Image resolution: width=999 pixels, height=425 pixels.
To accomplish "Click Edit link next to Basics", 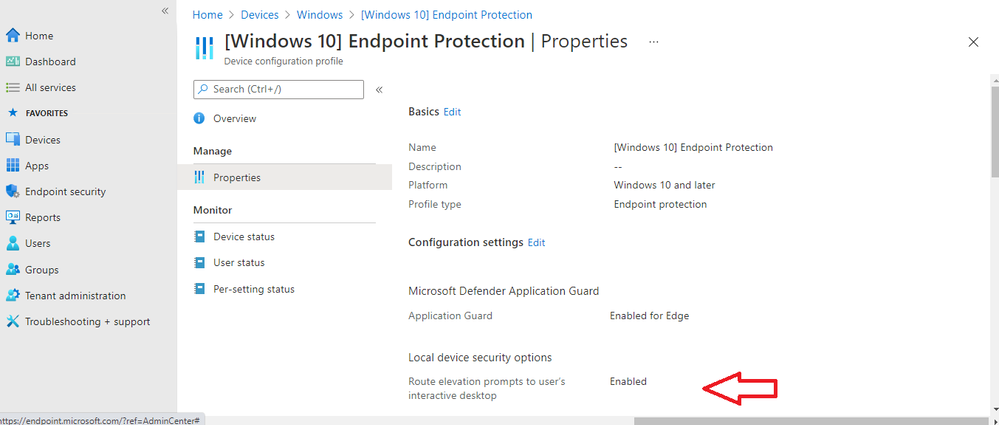I will [452, 112].
